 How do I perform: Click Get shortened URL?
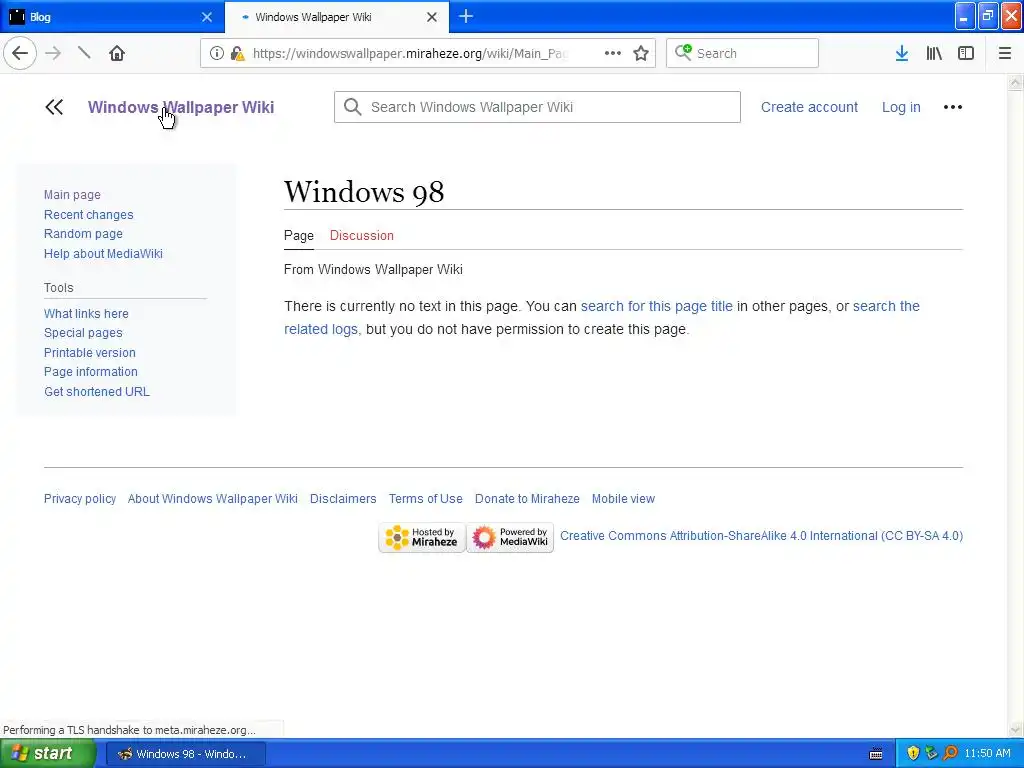[x=97, y=392]
